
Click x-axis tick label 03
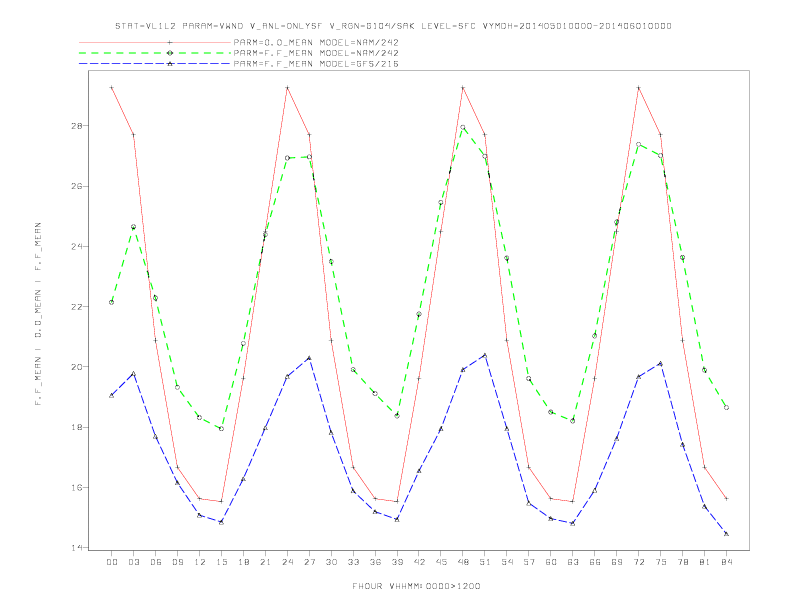133,562
